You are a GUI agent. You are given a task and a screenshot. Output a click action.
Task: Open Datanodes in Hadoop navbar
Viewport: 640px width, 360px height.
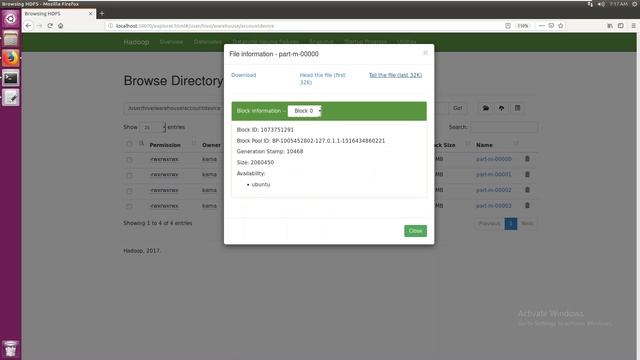coord(208,42)
